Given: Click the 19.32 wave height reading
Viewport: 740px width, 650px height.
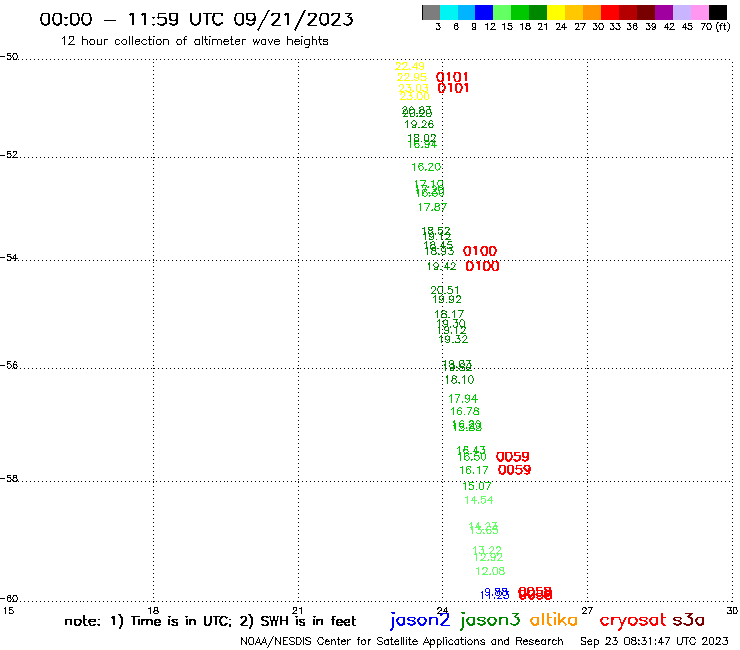Looking at the screenshot, I should [453, 339].
